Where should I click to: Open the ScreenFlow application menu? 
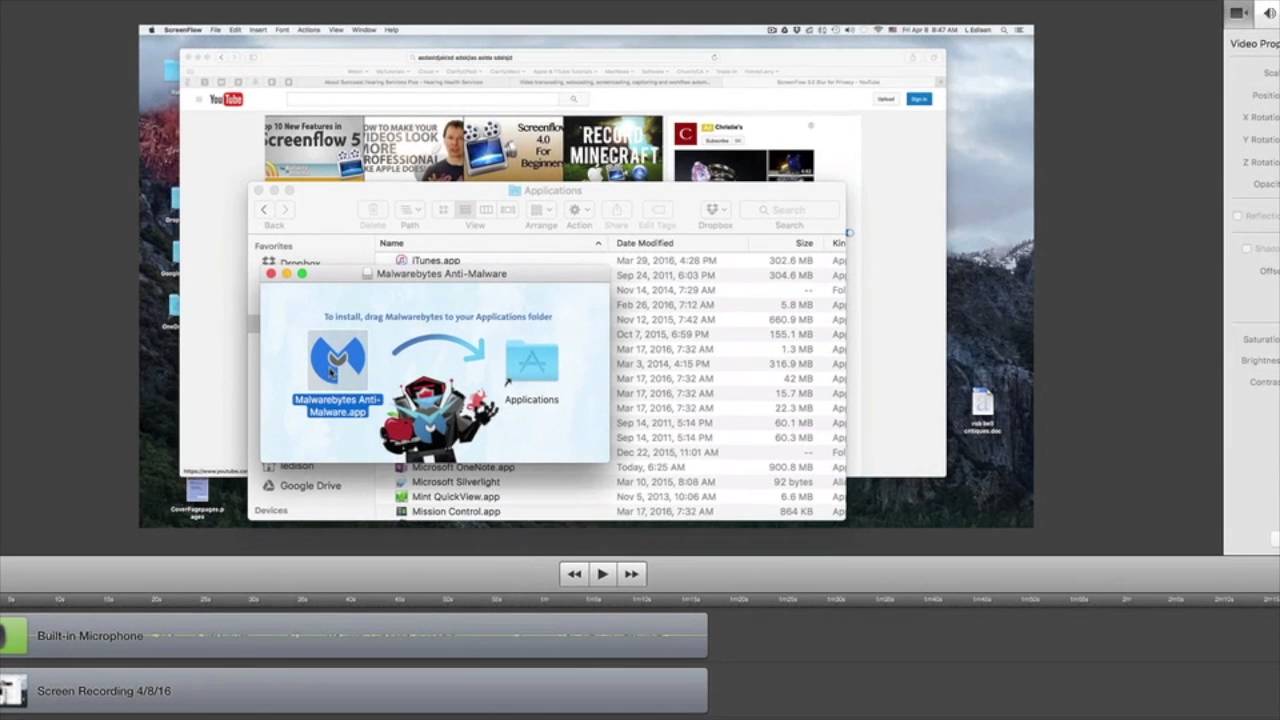[x=182, y=30]
